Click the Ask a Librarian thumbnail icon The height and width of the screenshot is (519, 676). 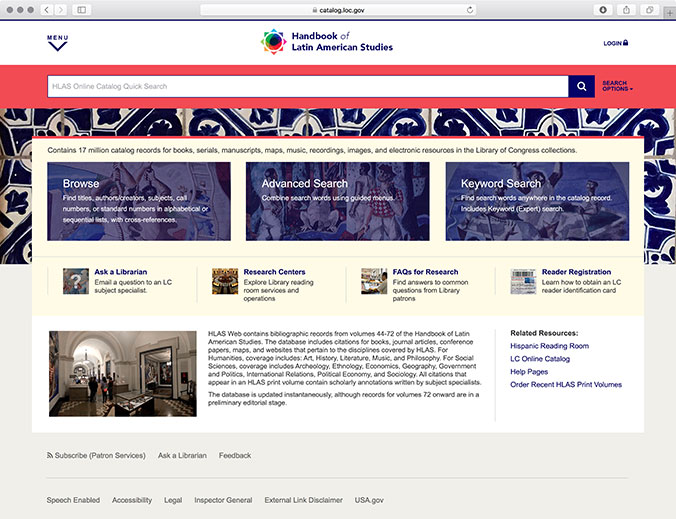coord(75,281)
